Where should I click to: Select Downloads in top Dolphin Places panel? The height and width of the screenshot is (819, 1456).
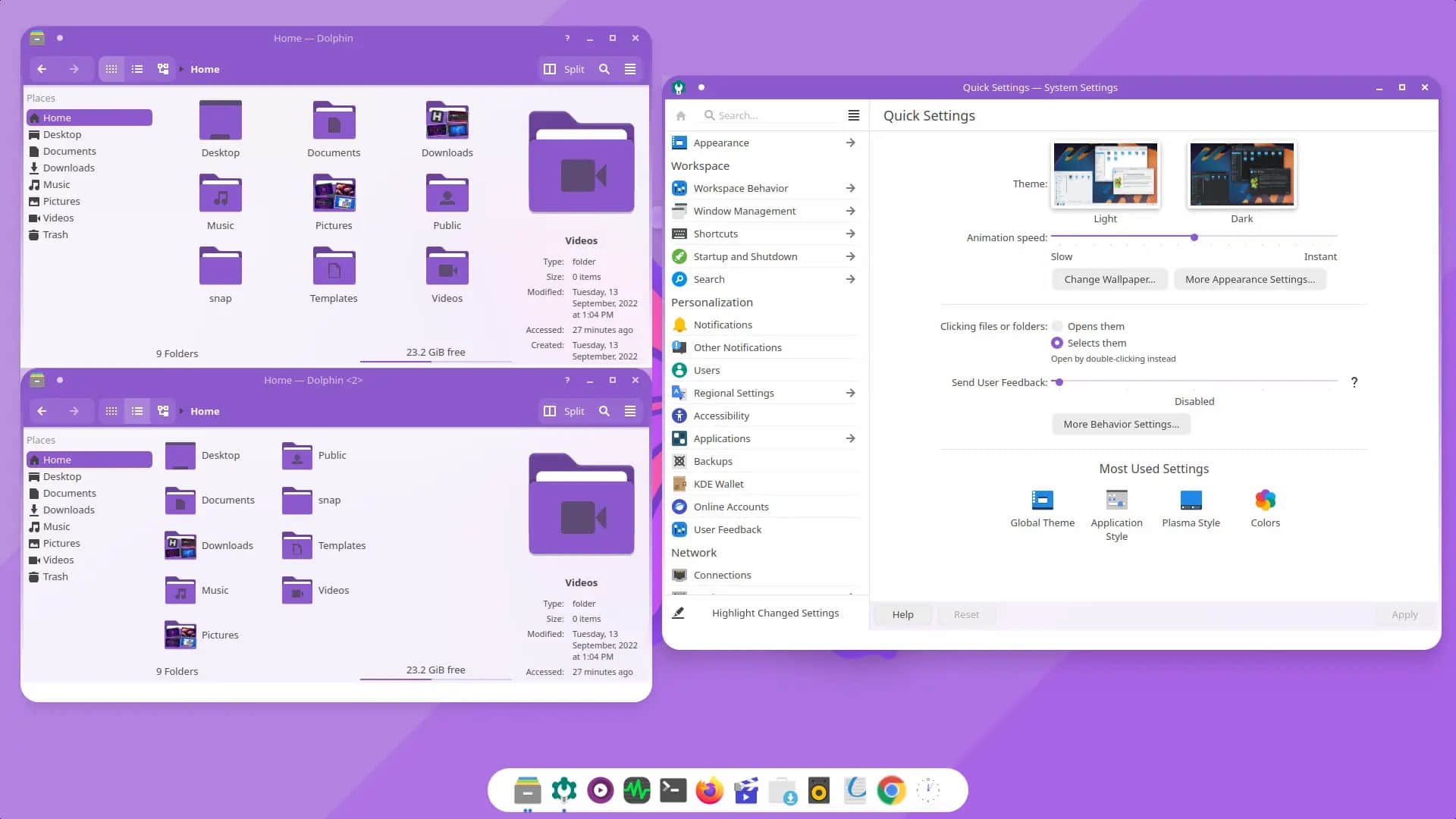tap(68, 168)
